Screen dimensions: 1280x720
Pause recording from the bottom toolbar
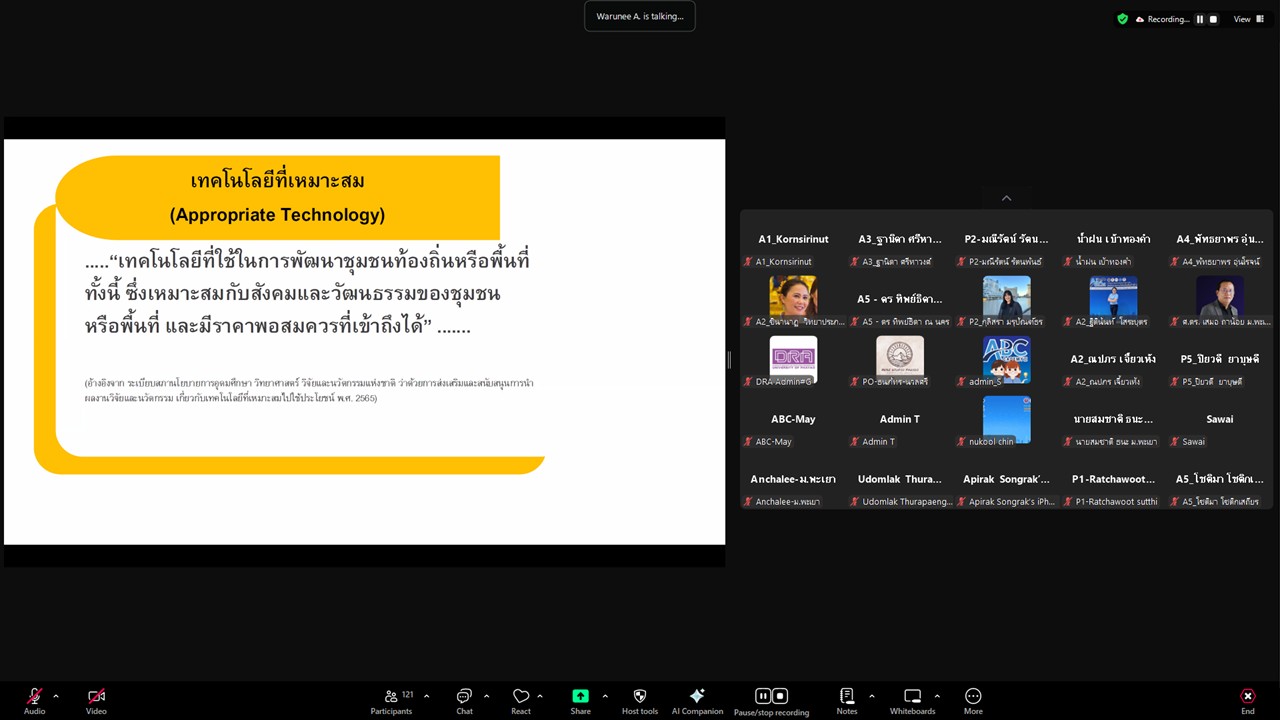pyautogui.click(x=763, y=696)
